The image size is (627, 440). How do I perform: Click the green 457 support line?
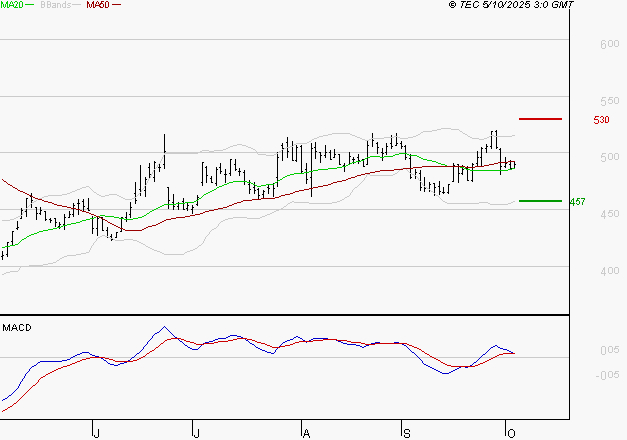pos(540,201)
